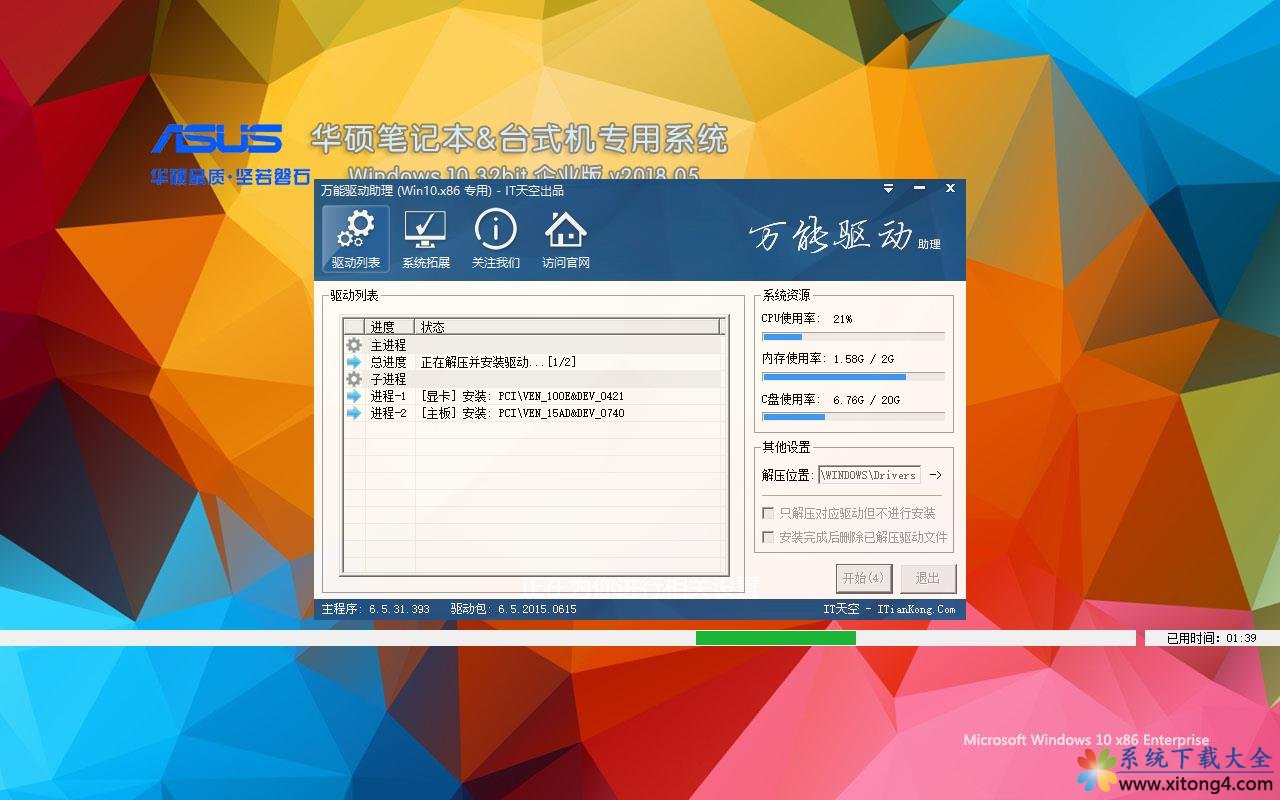The height and width of the screenshot is (800, 1280).
Task: Click the 退出 button
Action: [x=928, y=578]
